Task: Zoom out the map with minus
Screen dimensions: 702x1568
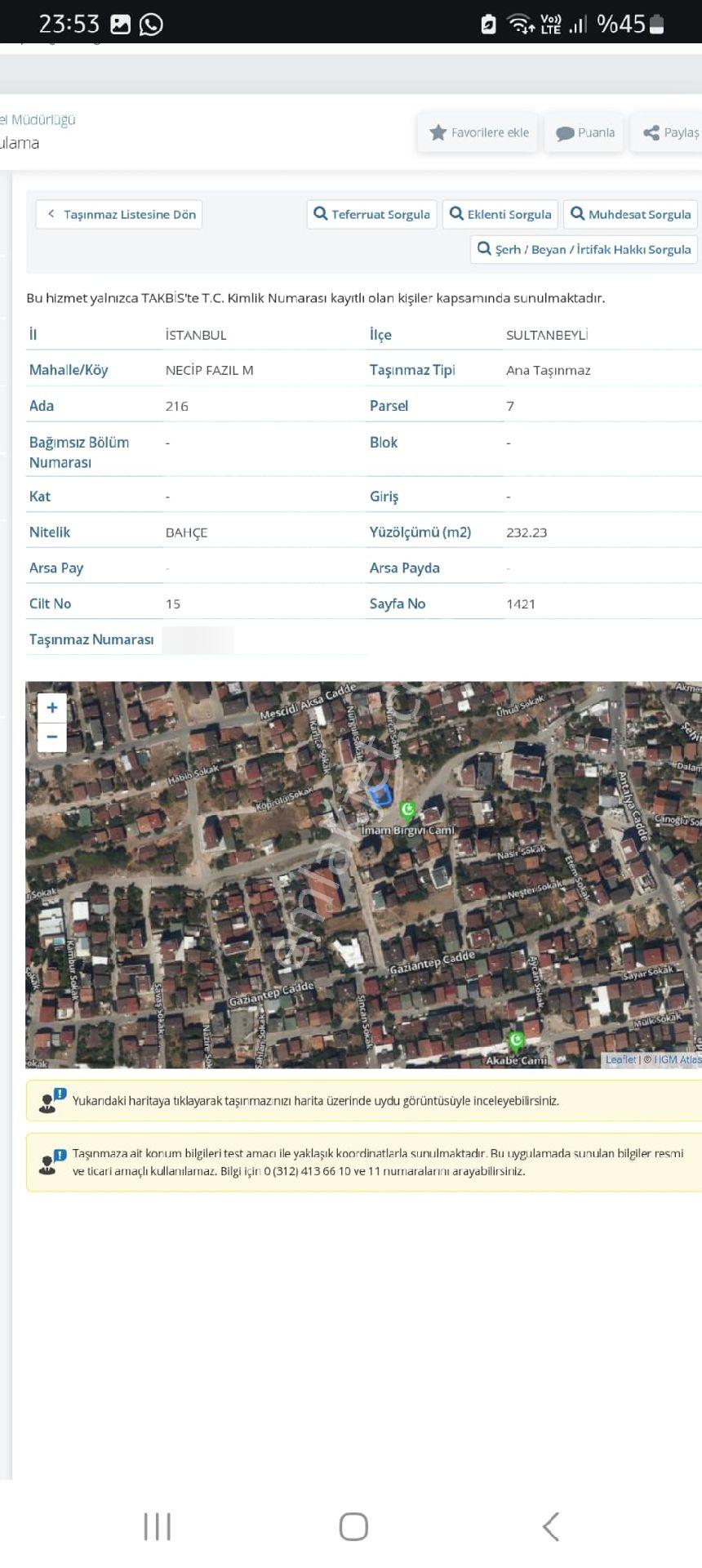Action: coord(52,737)
